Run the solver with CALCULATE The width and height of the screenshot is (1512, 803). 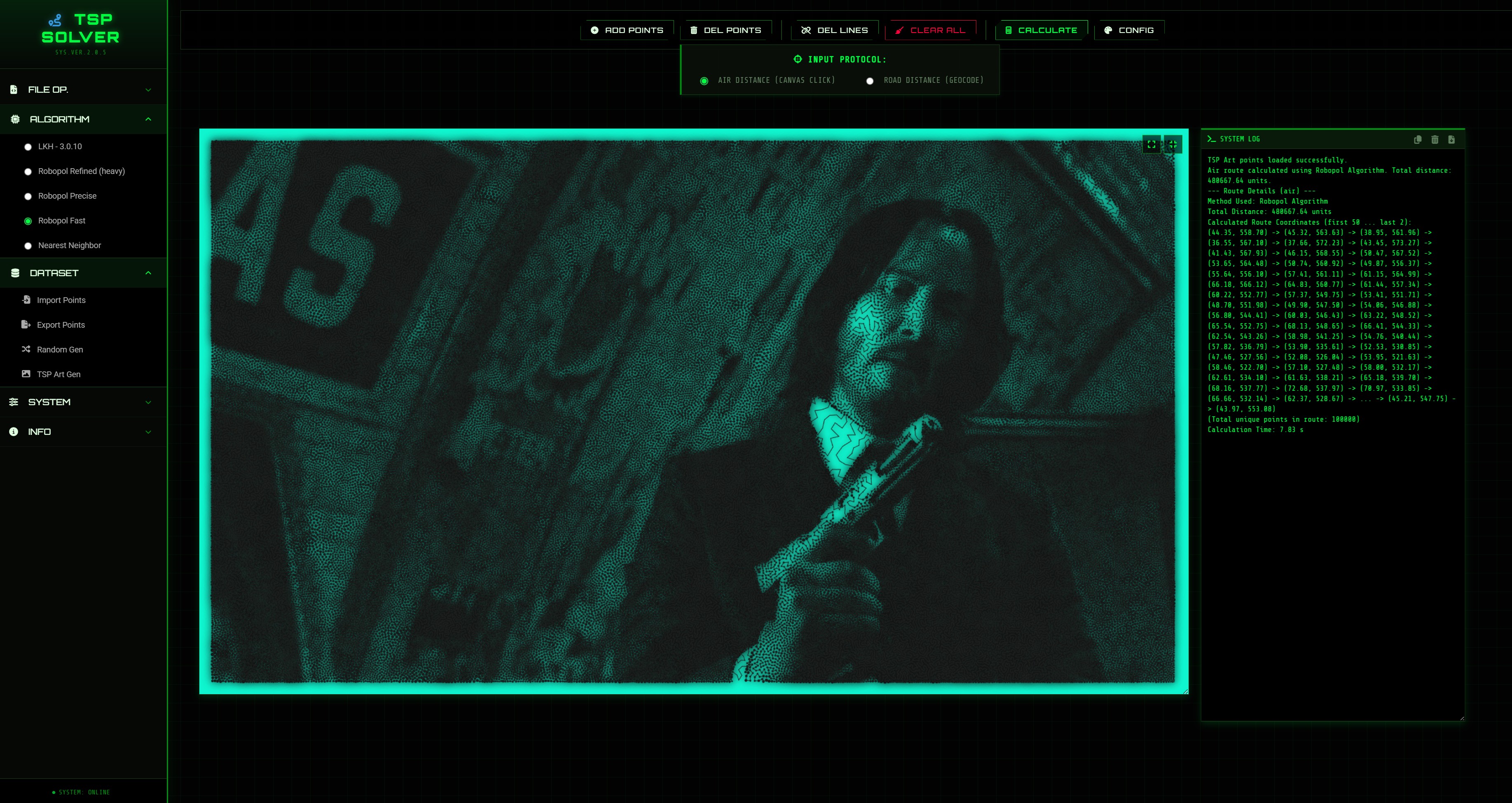pos(1041,30)
